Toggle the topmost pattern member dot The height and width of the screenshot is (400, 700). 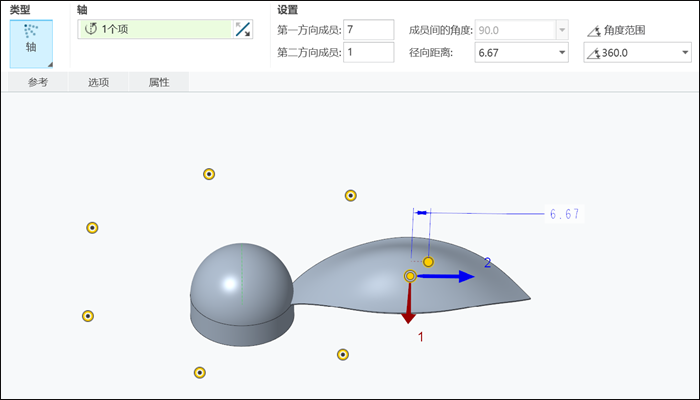(209, 174)
